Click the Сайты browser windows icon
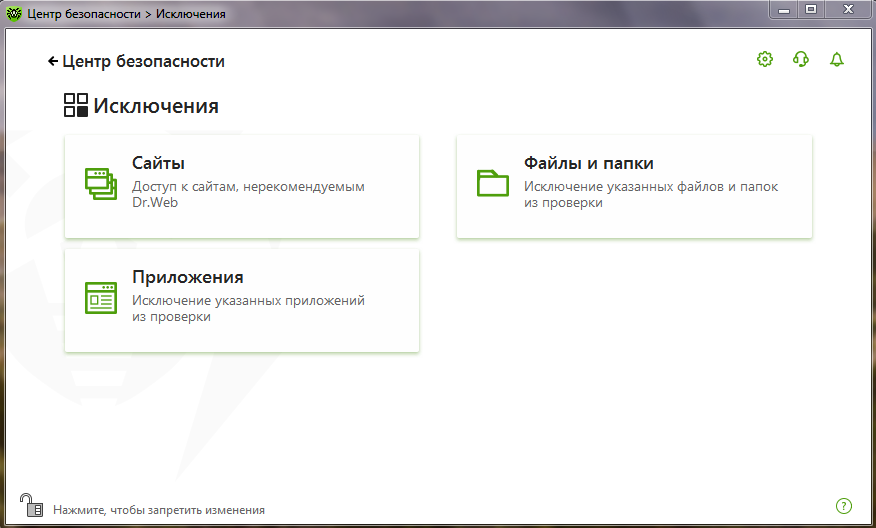 tap(101, 184)
